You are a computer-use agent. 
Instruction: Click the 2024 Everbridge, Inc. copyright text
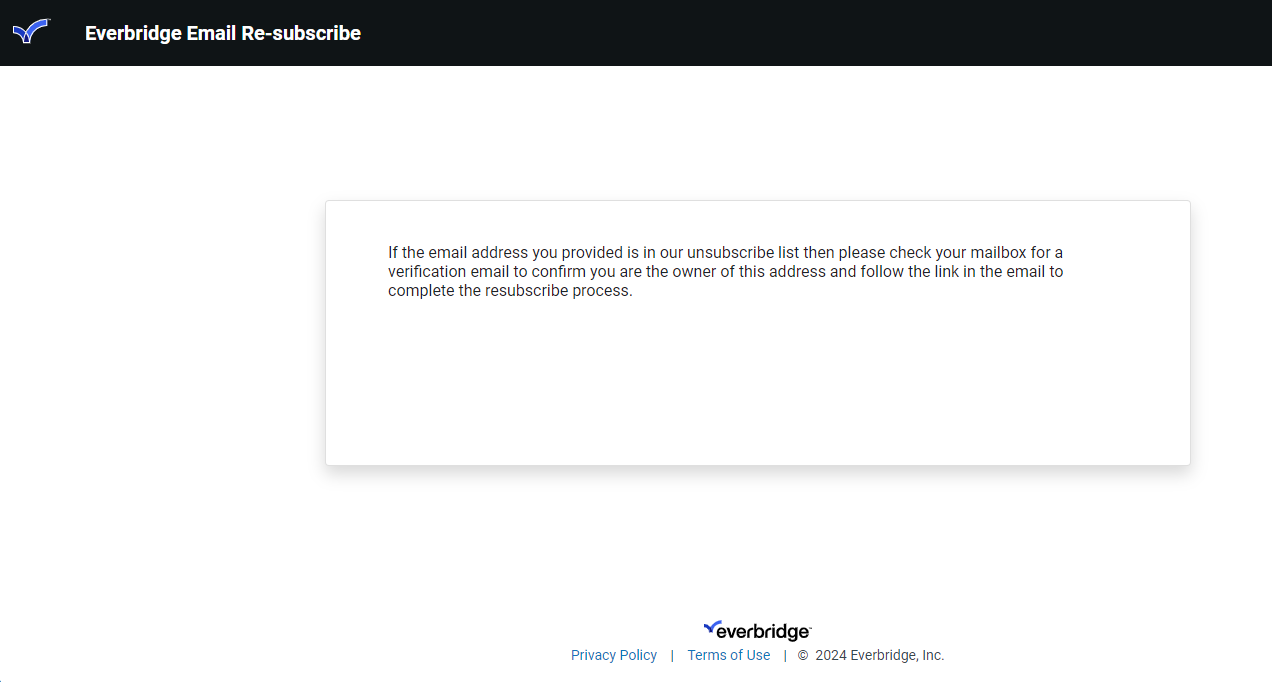coord(880,655)
